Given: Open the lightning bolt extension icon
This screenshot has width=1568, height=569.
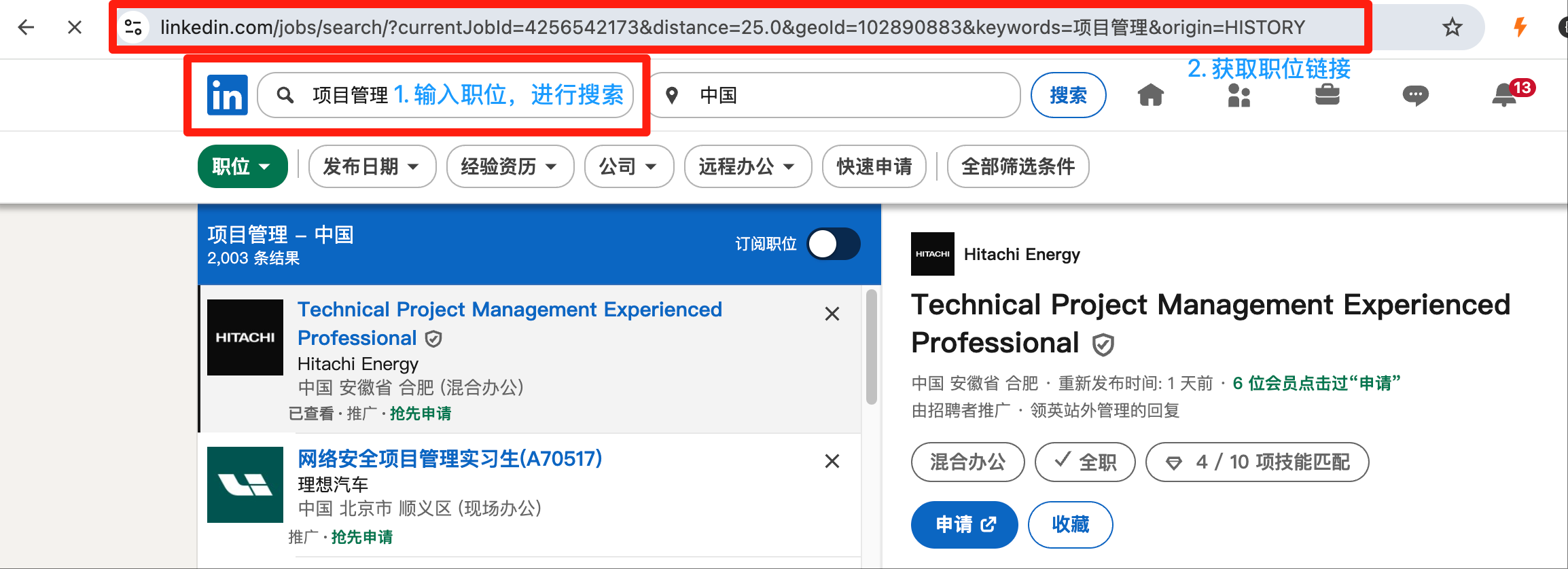Looking at the screenshot, I should [x=1520, y=27].
